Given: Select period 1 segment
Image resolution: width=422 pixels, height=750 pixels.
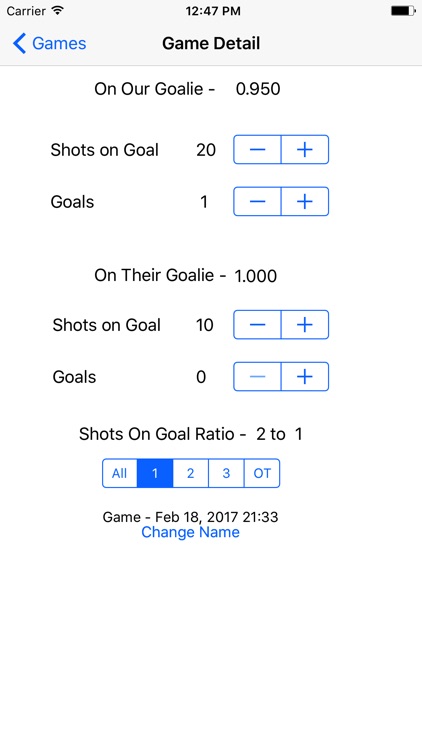Looking at the screenshot, I should [155, 474].
